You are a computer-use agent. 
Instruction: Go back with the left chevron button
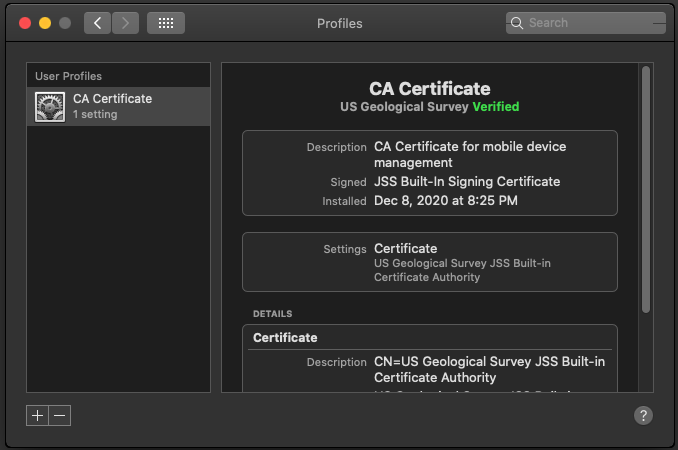click(x=97, y=23)
